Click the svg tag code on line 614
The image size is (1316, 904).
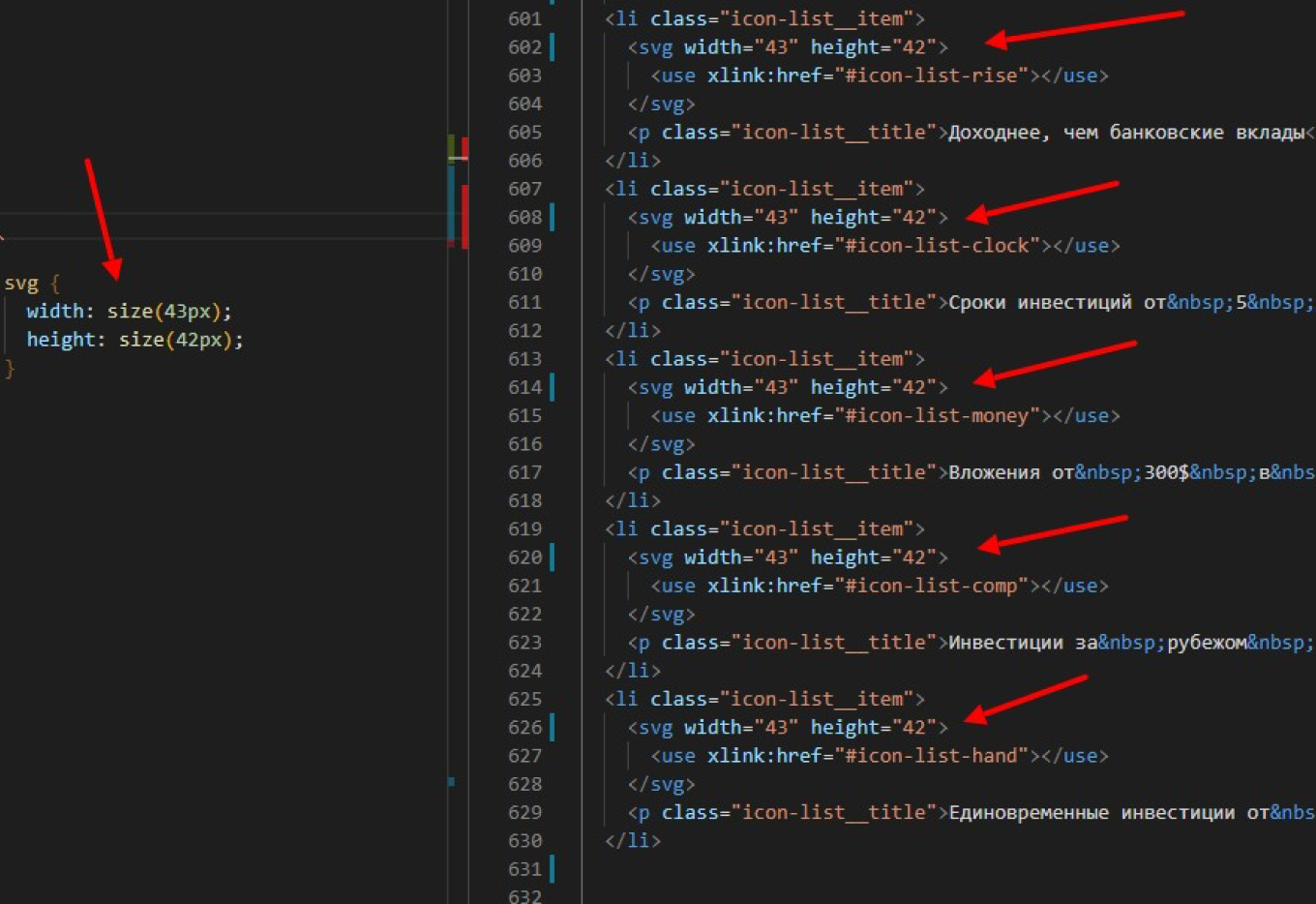tap(788, 387)
